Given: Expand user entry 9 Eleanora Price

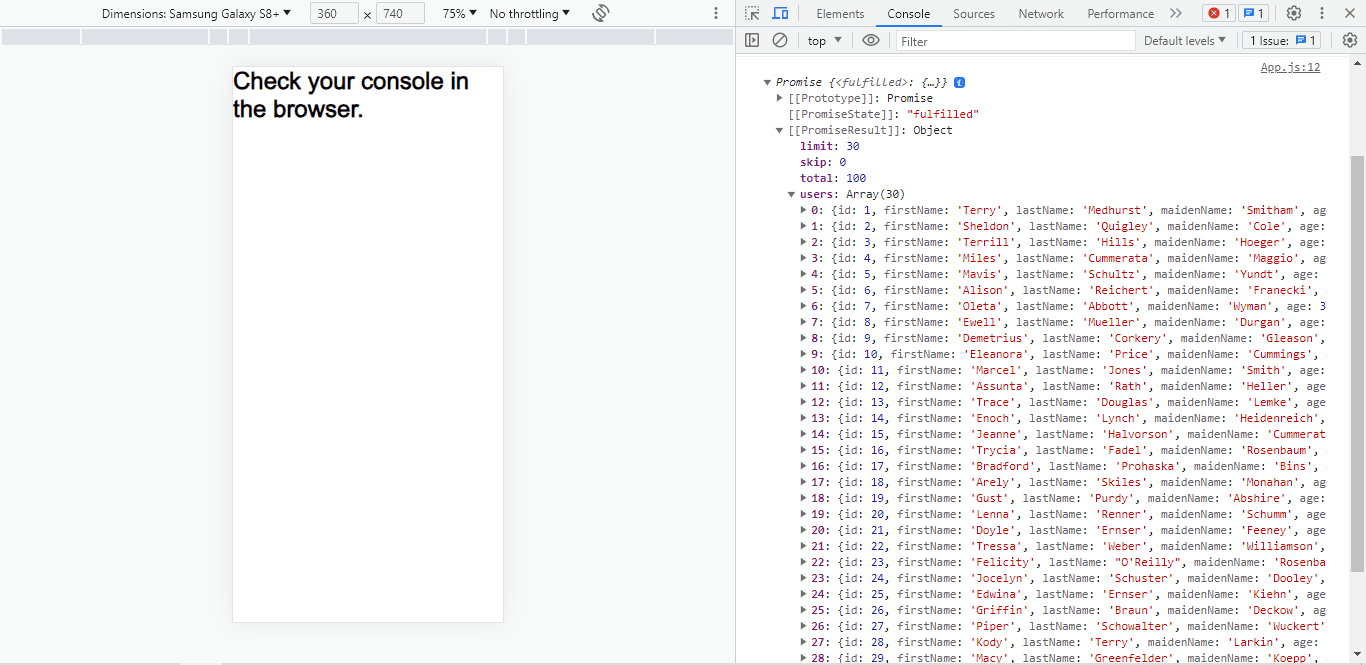Looking at the screenshot, I should tap(804, 354).
